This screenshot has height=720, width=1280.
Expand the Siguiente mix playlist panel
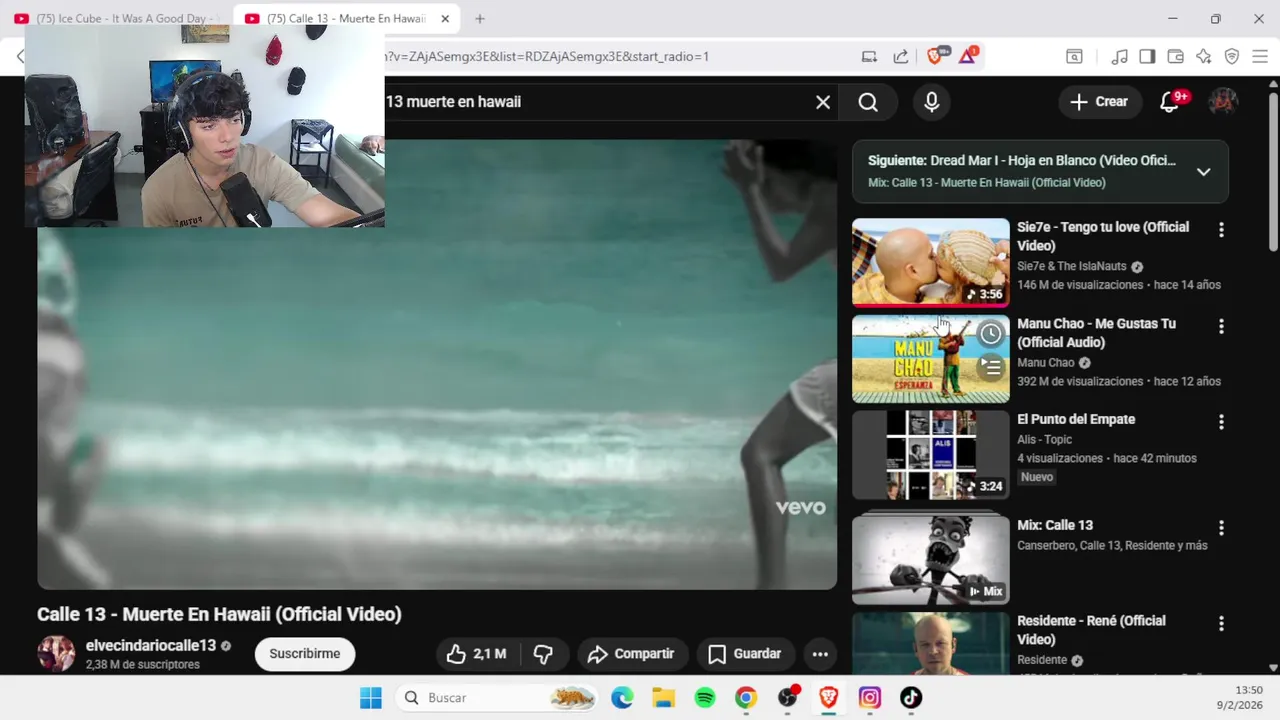[x=1204, y=172]
